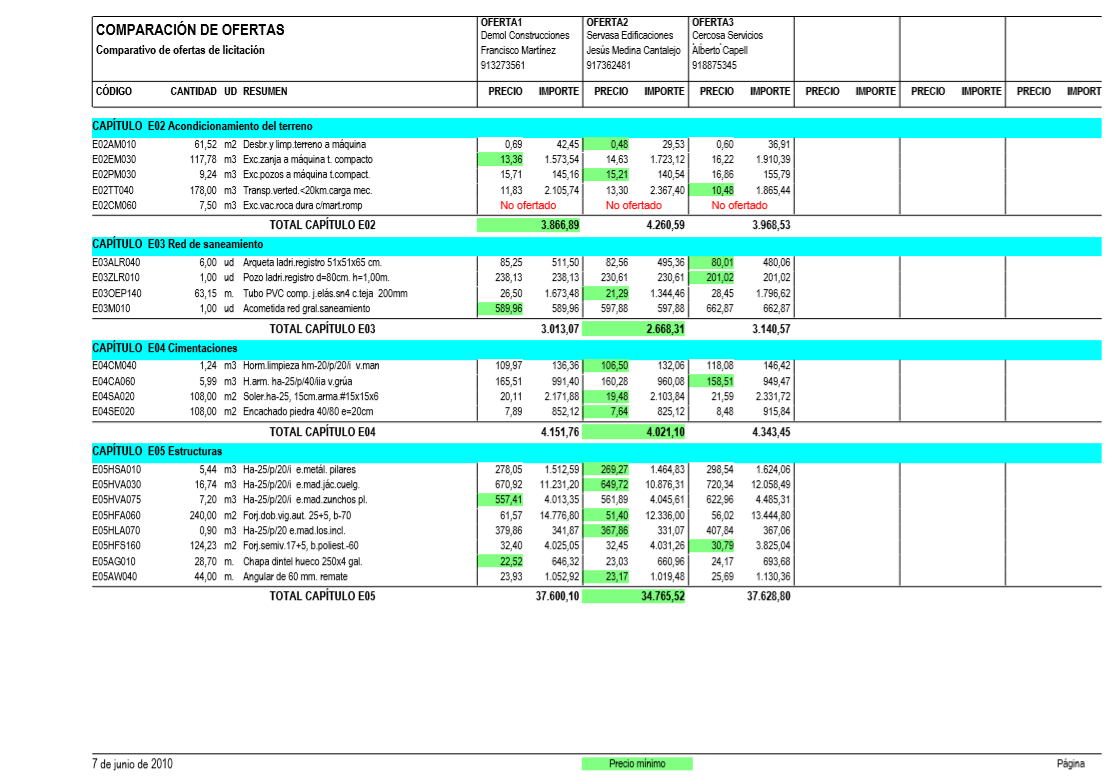
Task: Click the CAPÍTULO E03 Red de saneamiento bar
Action: pyautogui.click(x=177, y=244)
